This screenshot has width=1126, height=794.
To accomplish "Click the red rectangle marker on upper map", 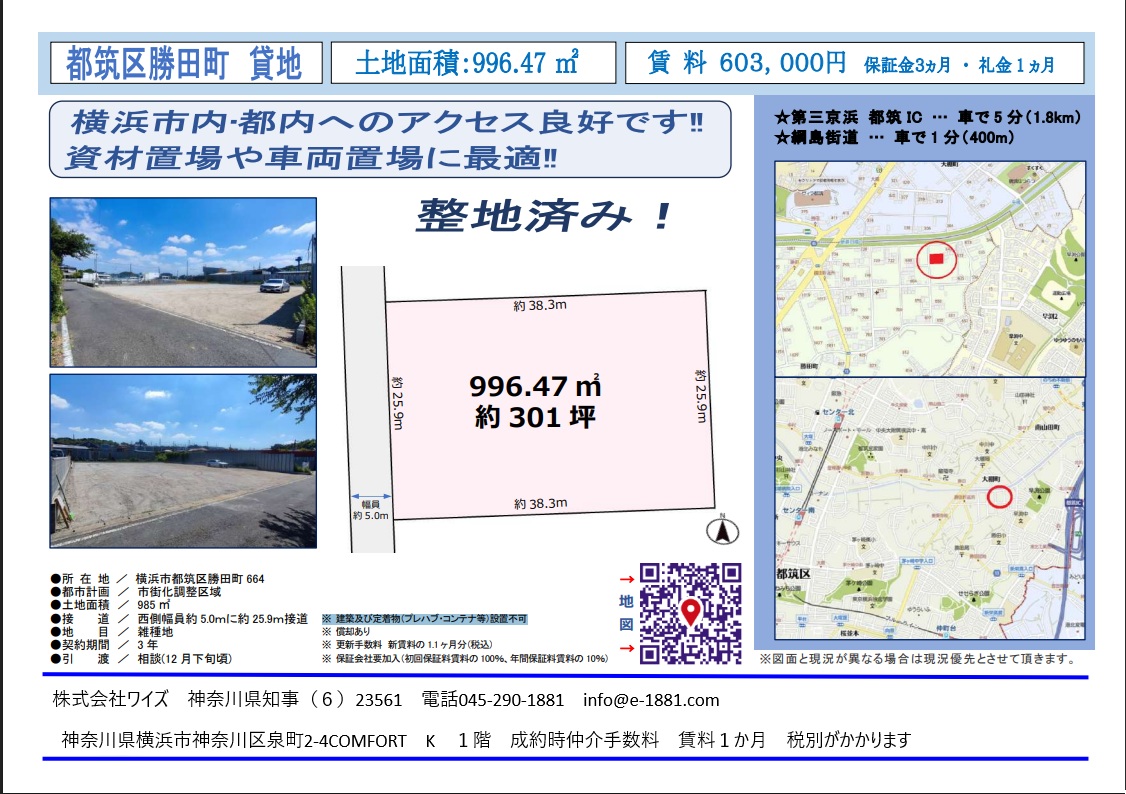I will tap(936, 259).
